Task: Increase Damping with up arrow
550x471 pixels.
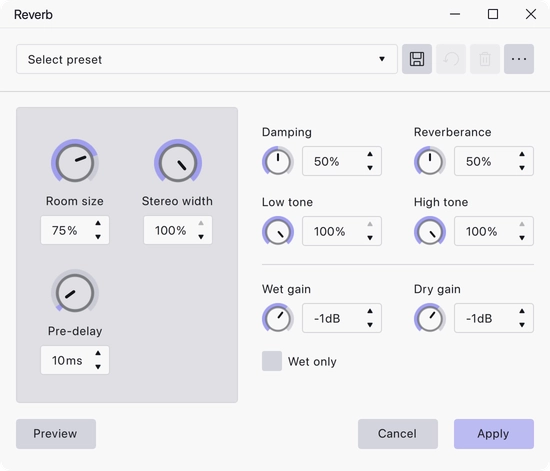Action: [370, 154]
